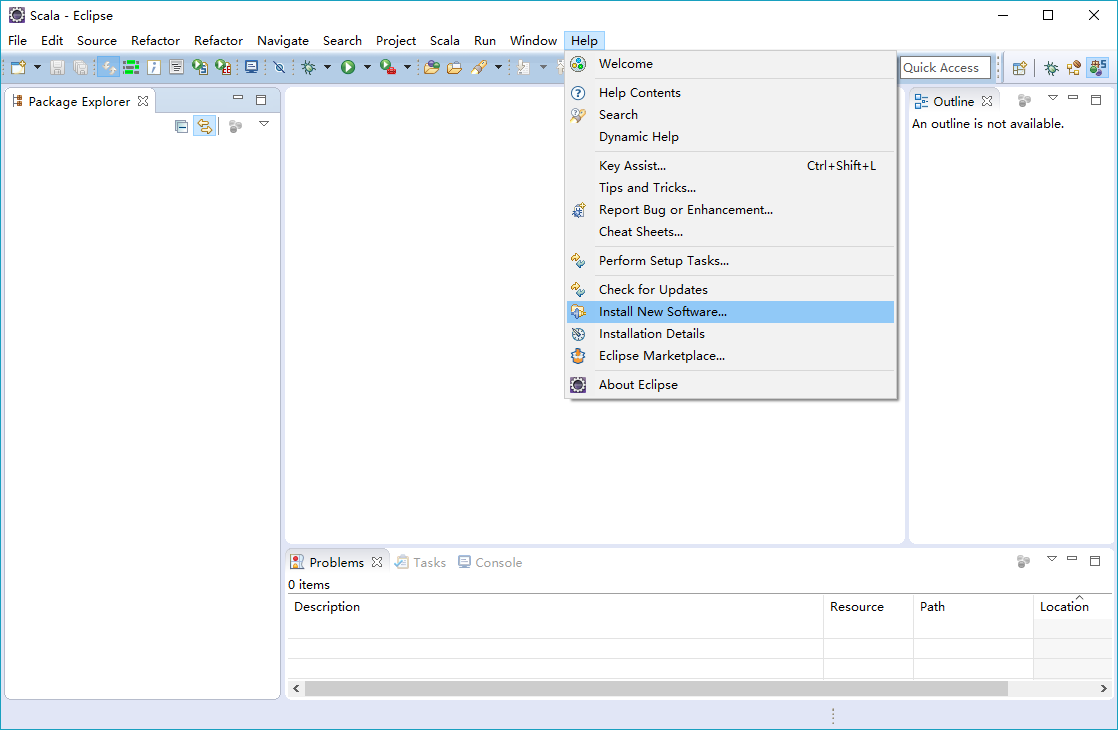Switch to the Debug perspective icon
The image size is (1118, 730).
pos(1051,68)
